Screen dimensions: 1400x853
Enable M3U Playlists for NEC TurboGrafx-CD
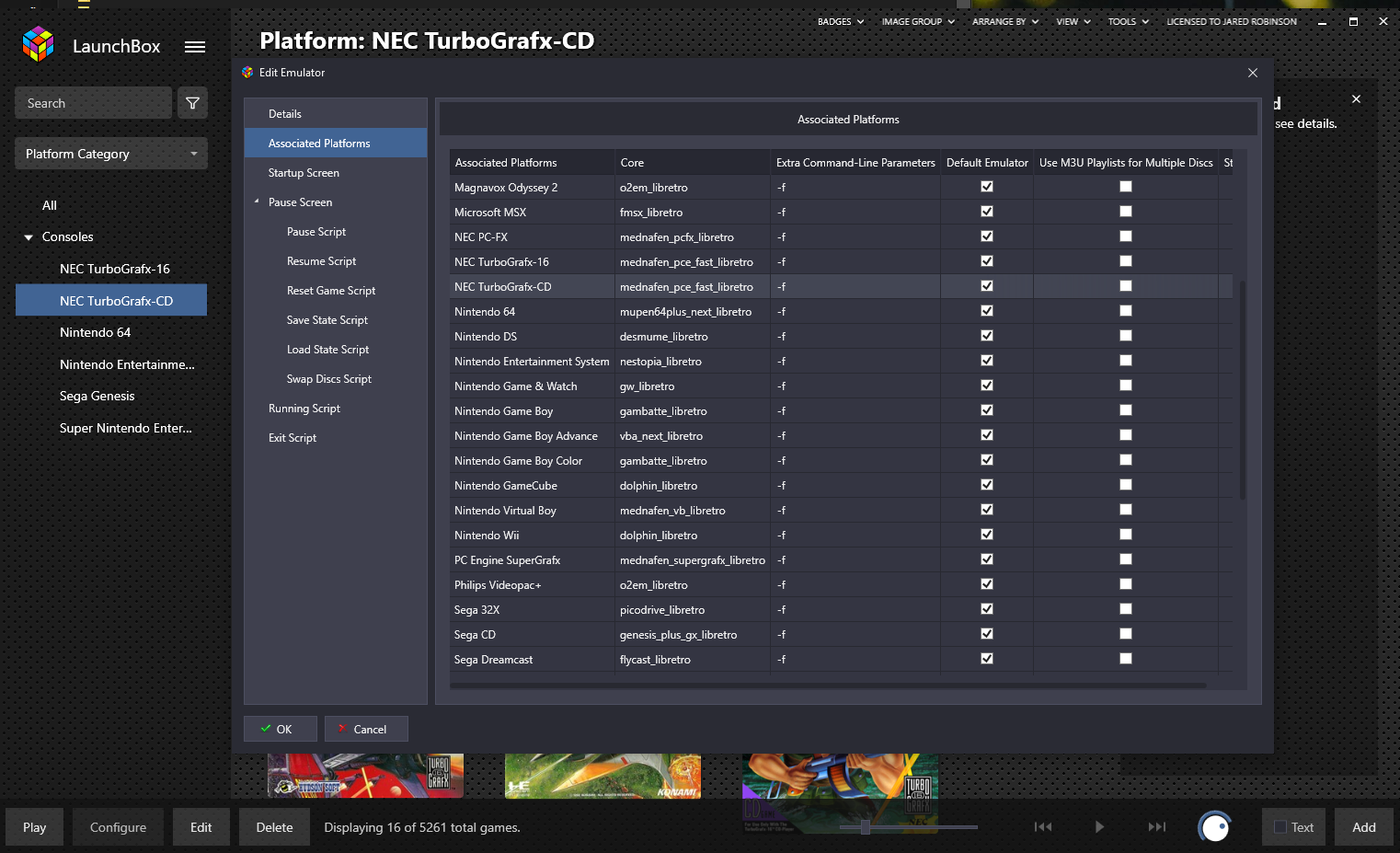tap(1126, 286)
